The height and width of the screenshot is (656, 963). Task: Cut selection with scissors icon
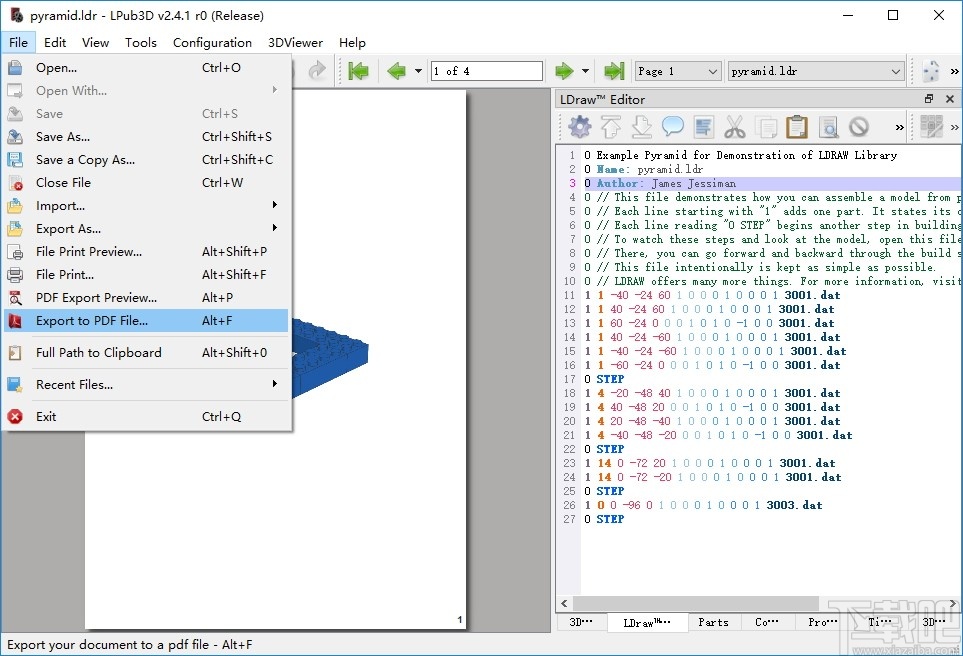[735, 127]
